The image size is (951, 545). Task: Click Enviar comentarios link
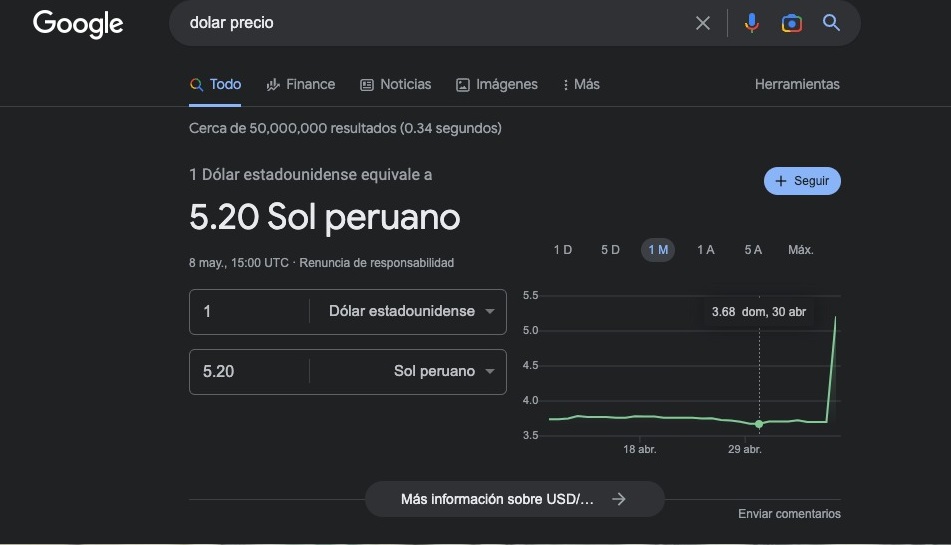789,513
